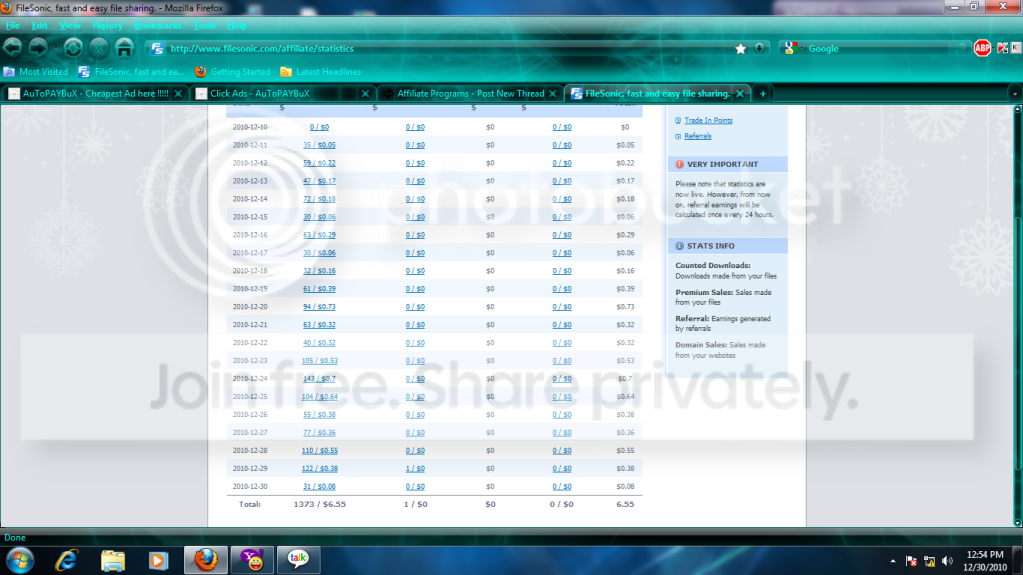
Task: Close the AuToPAYBuX Cheapest Ad tab
Action: tap(178, 93)
